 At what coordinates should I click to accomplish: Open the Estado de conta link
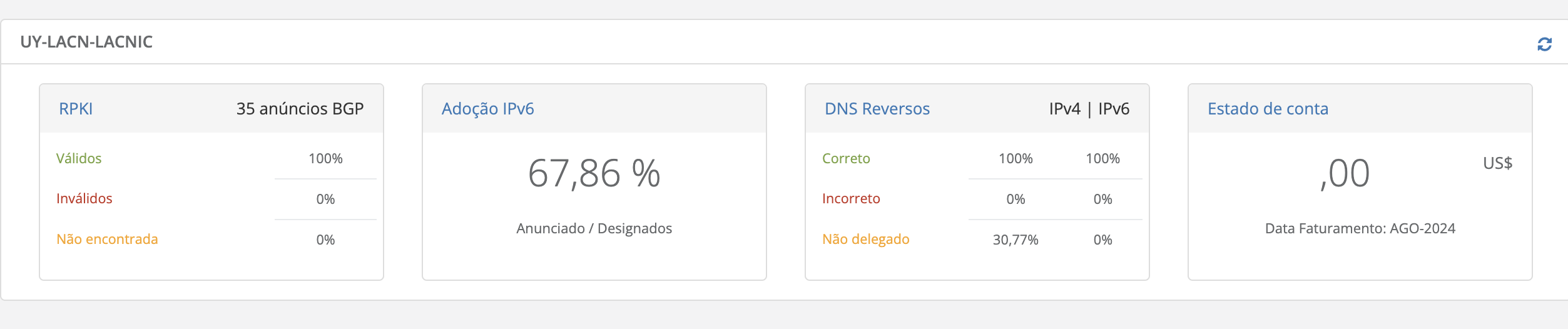1268,109
